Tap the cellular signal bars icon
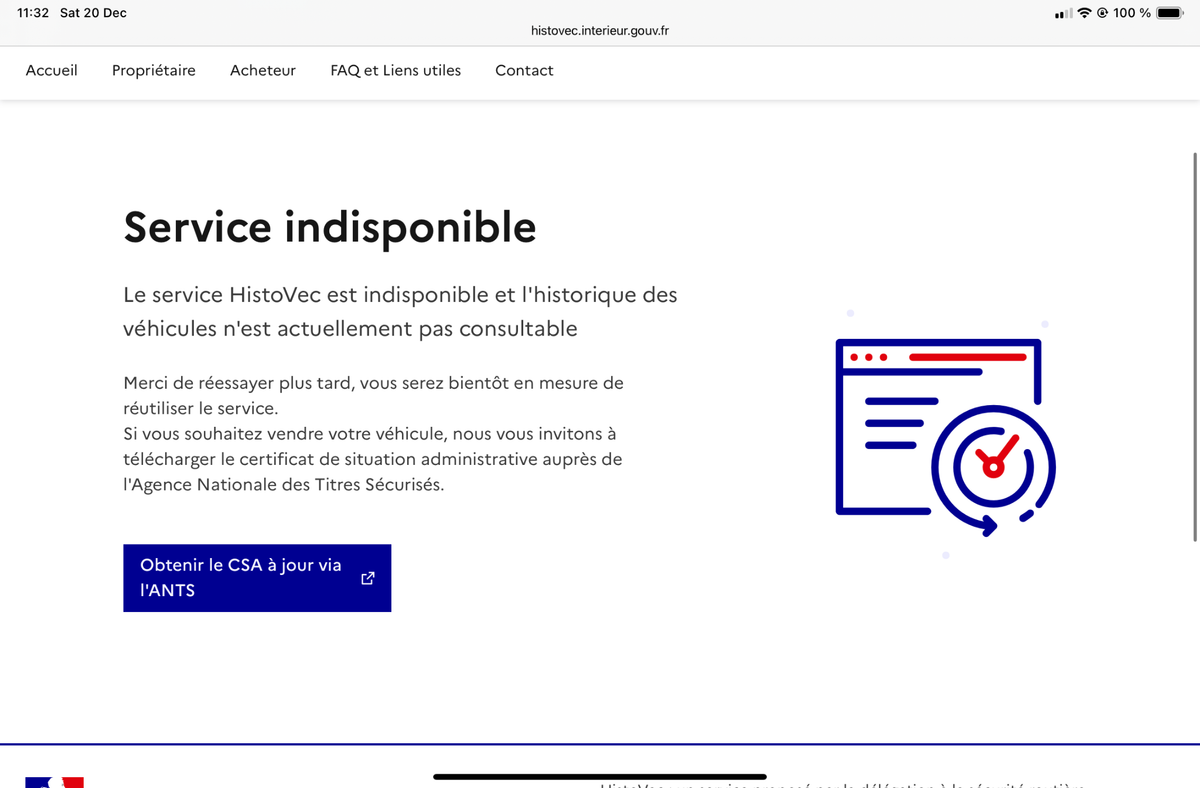 1063,14
